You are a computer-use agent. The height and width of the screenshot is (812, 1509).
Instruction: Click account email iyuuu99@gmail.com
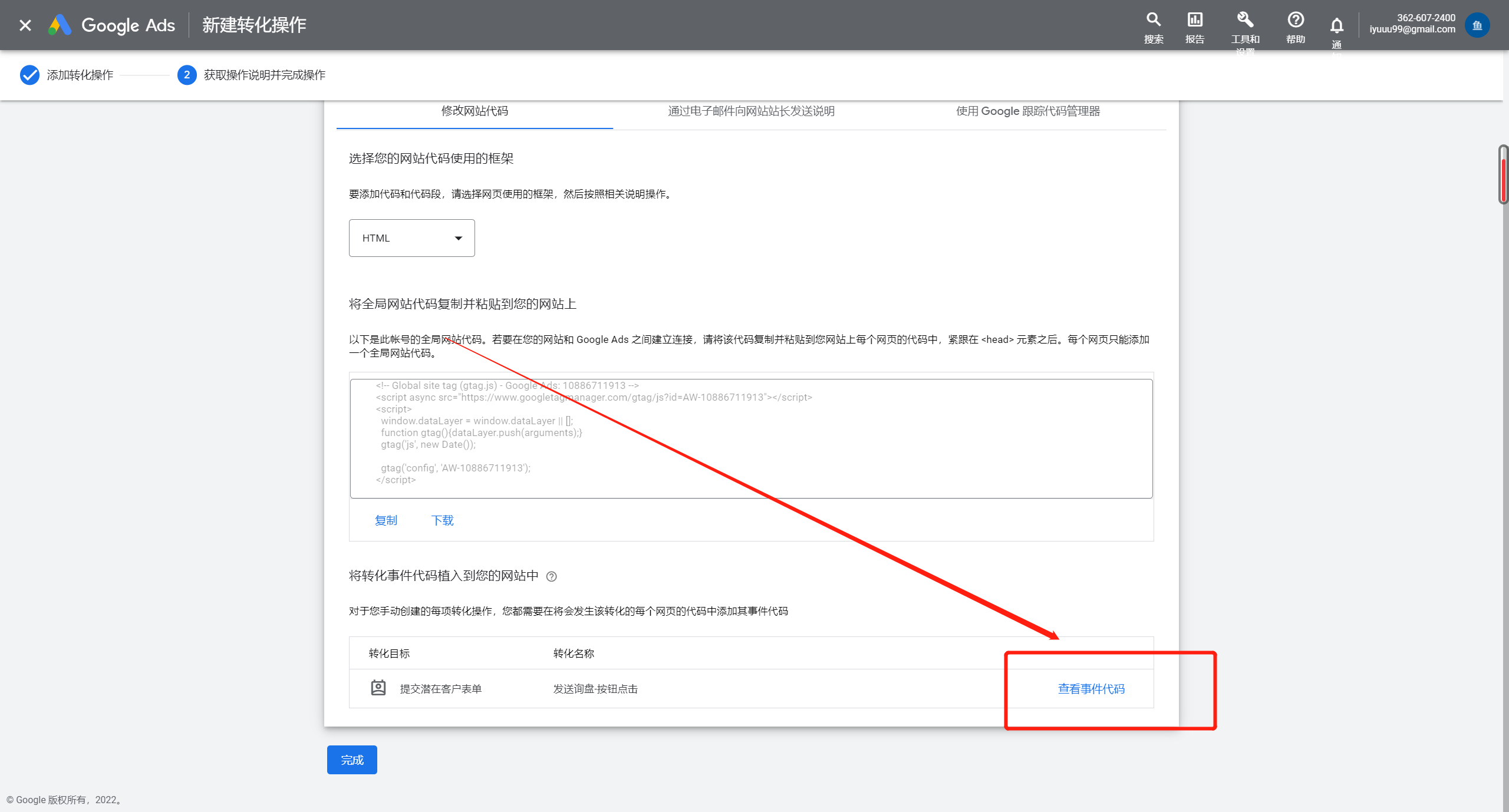click(x=1412, y=29)
